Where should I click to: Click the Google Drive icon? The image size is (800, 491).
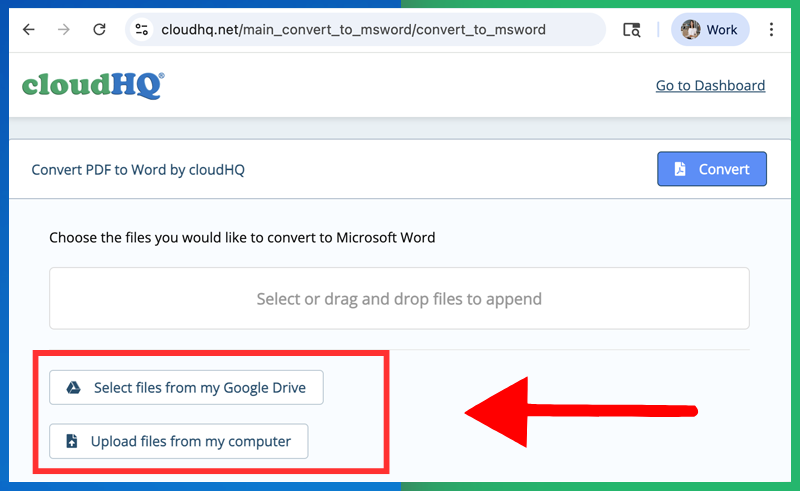click(x=73, y=388)
